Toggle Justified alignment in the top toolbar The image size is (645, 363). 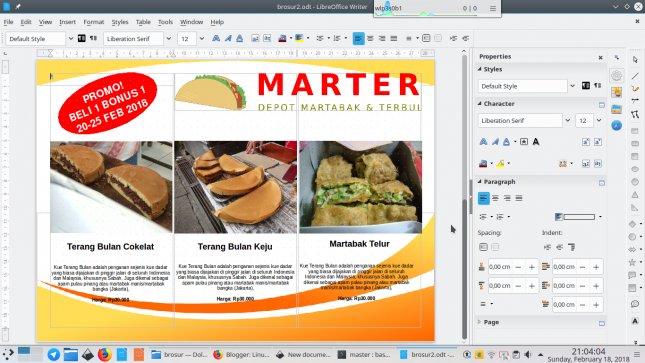394,38
